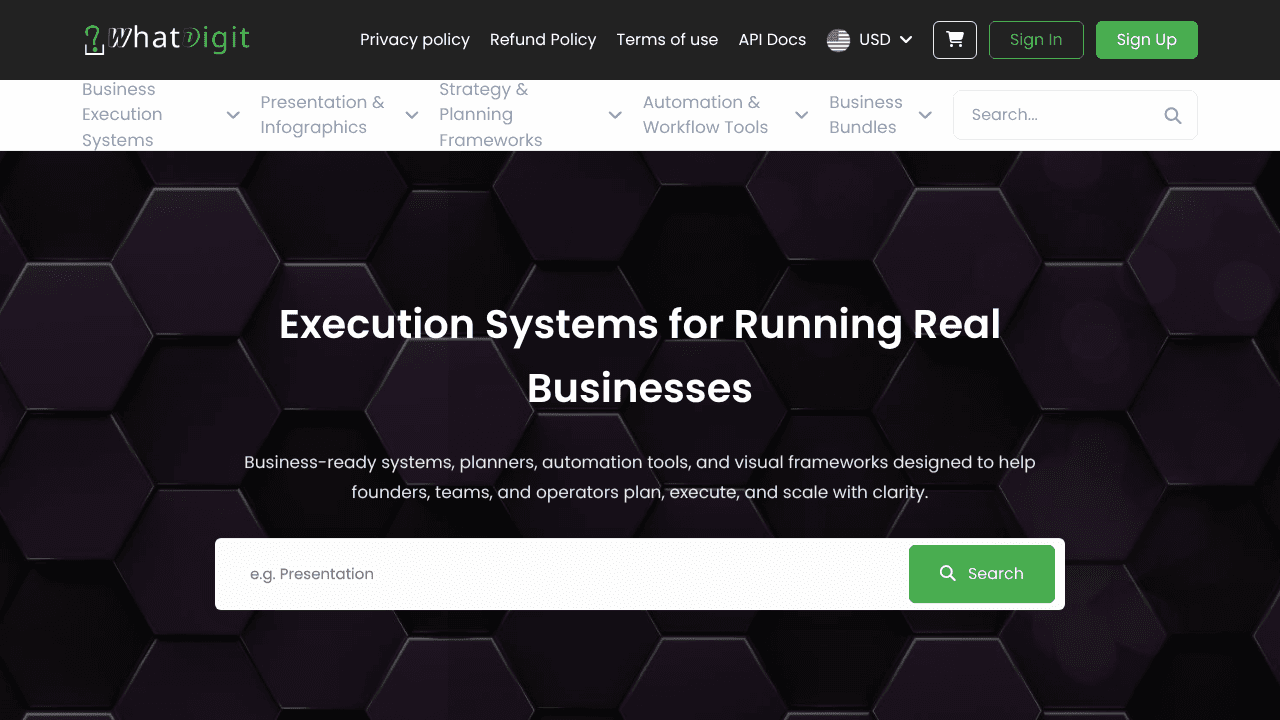Viewport: 1280px width, 720px height.
Task: Open the shopping cart
Action: [955, 40]
